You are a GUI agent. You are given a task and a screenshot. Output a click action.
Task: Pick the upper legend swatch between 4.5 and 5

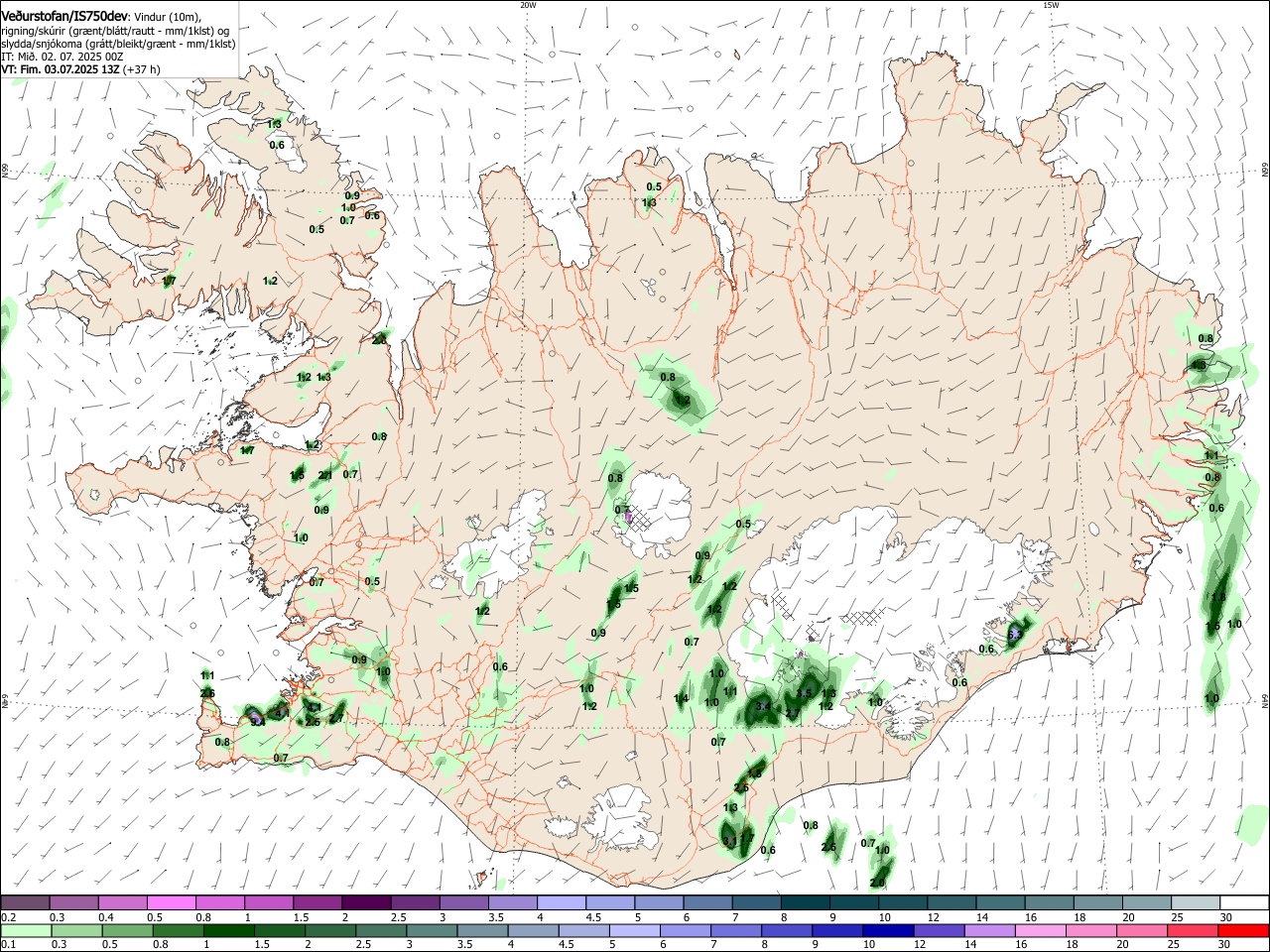609,902
